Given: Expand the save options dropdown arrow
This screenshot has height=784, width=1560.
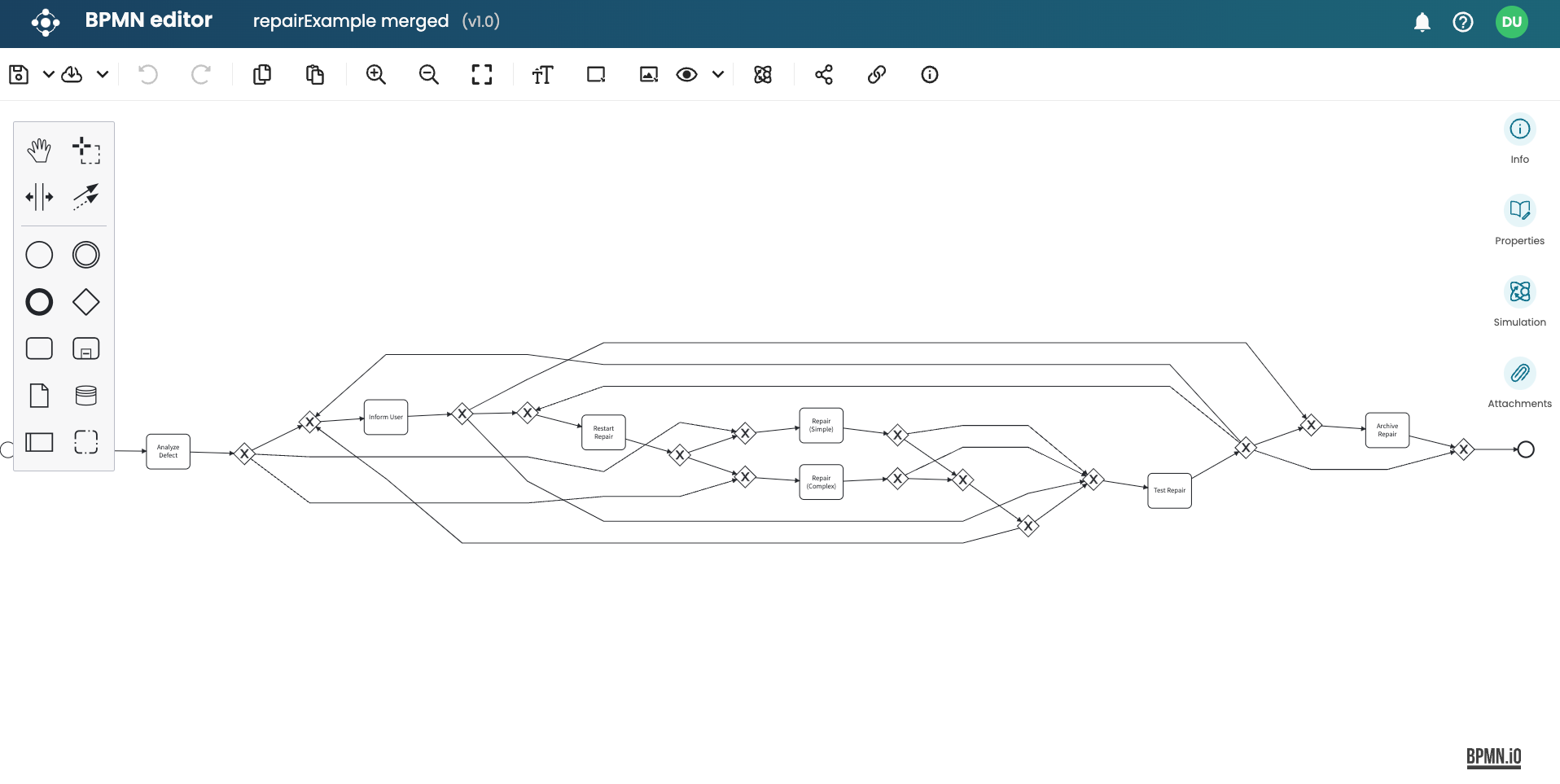Looking at the screenshot, I should (x=49, y=75).
